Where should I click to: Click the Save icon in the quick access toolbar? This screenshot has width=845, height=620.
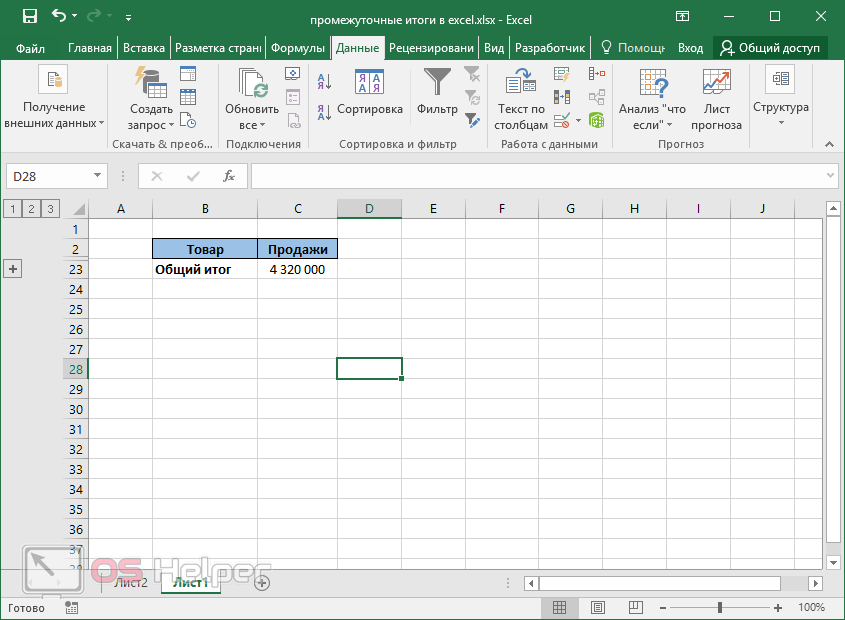(30, 16)
